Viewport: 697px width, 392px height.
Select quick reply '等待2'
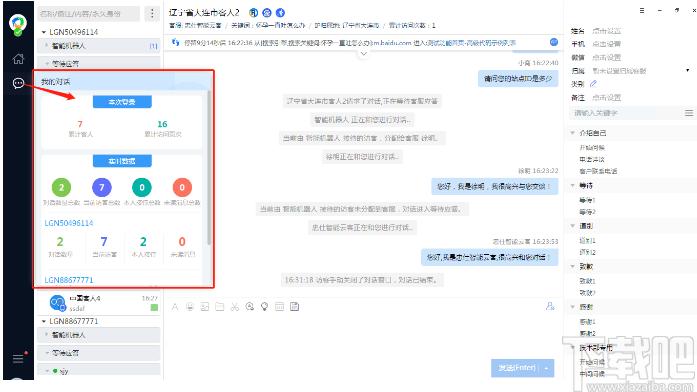(587, 212)
